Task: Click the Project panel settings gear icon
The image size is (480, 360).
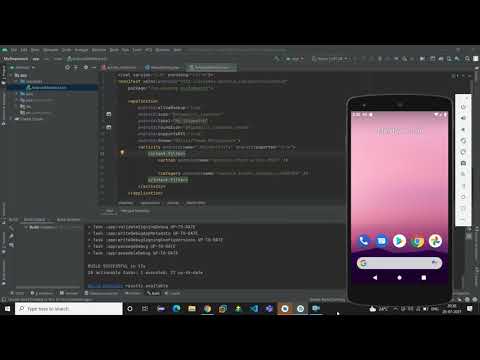Action: (x=86, y=67)
